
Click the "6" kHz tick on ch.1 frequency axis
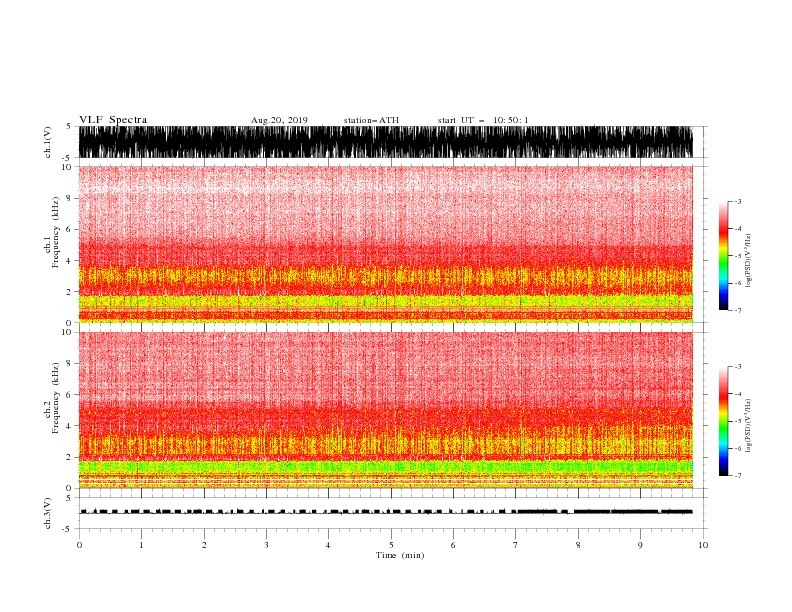(x=70, y=229)
